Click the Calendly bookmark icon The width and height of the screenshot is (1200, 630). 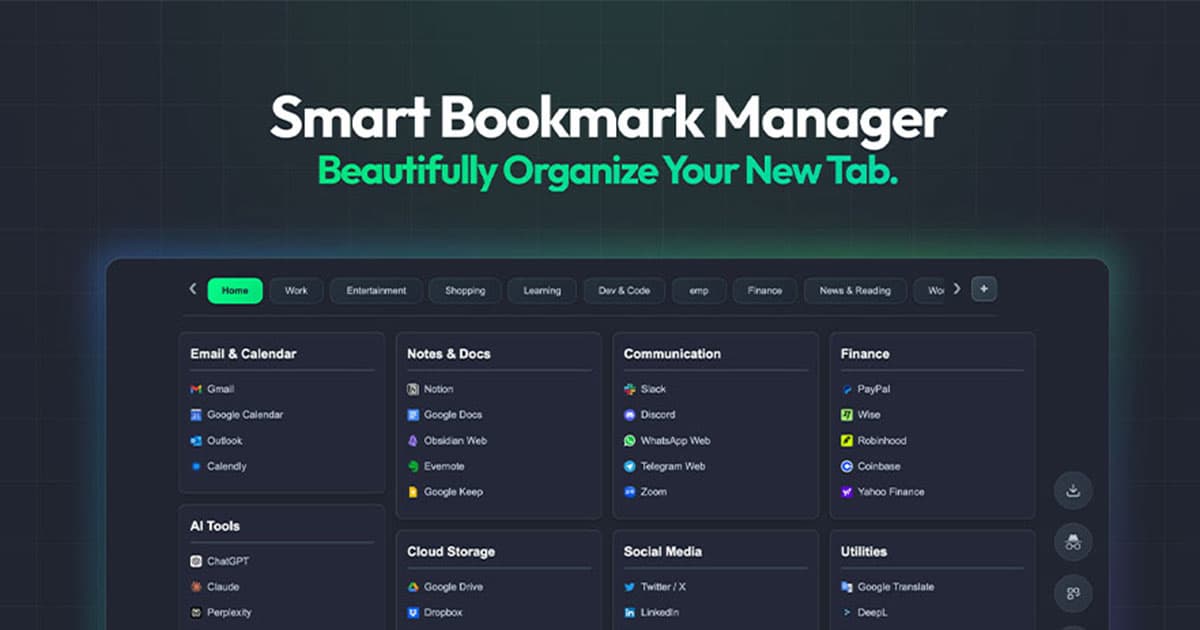tap(196, 467)
